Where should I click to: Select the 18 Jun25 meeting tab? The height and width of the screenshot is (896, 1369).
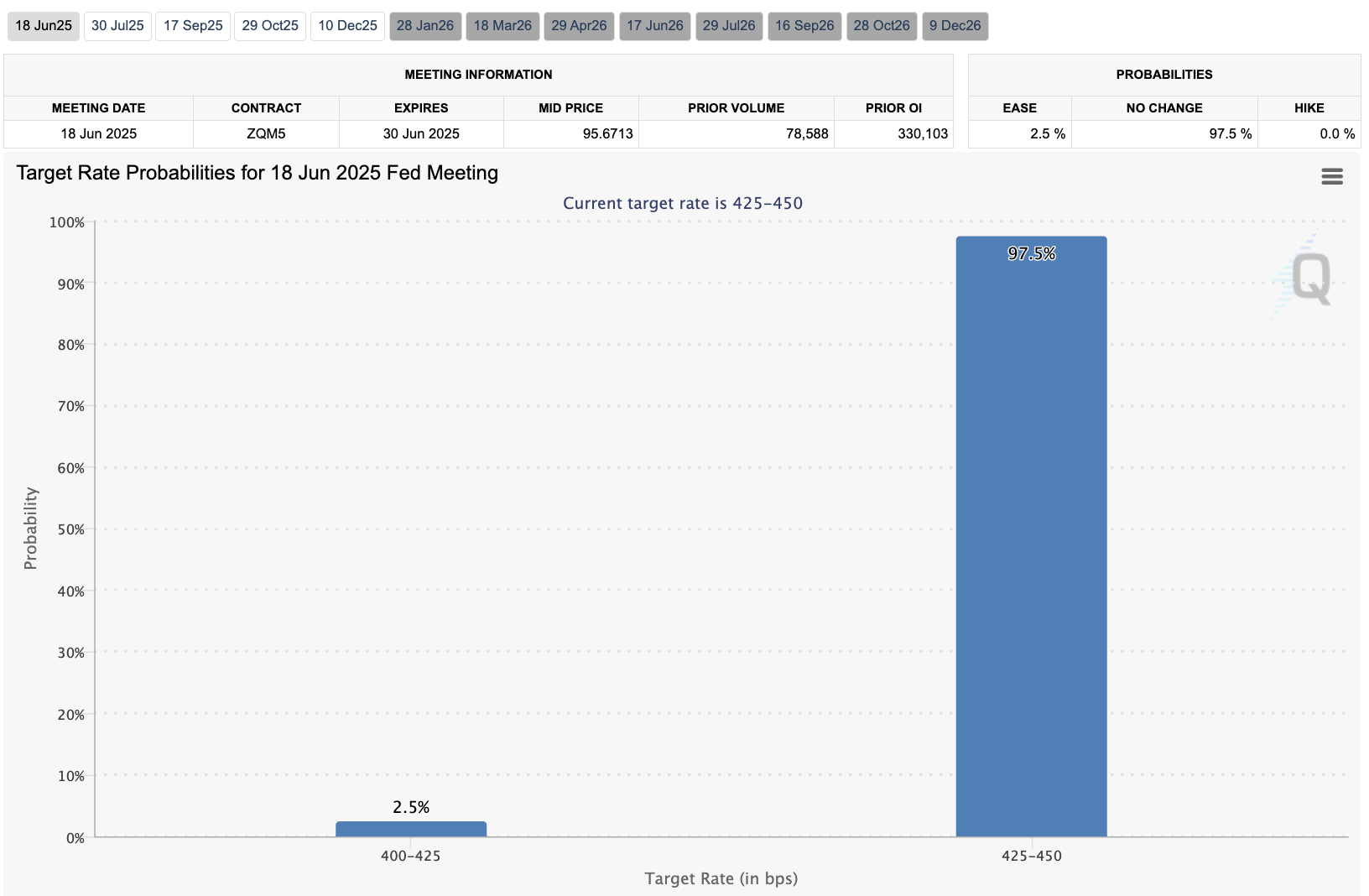(44, 26)
